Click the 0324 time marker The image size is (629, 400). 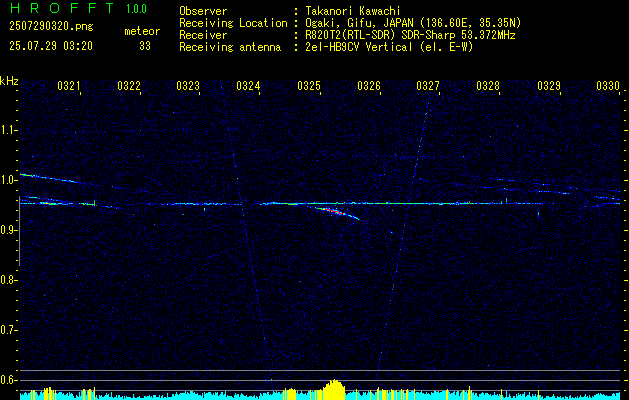pos(248,85)
